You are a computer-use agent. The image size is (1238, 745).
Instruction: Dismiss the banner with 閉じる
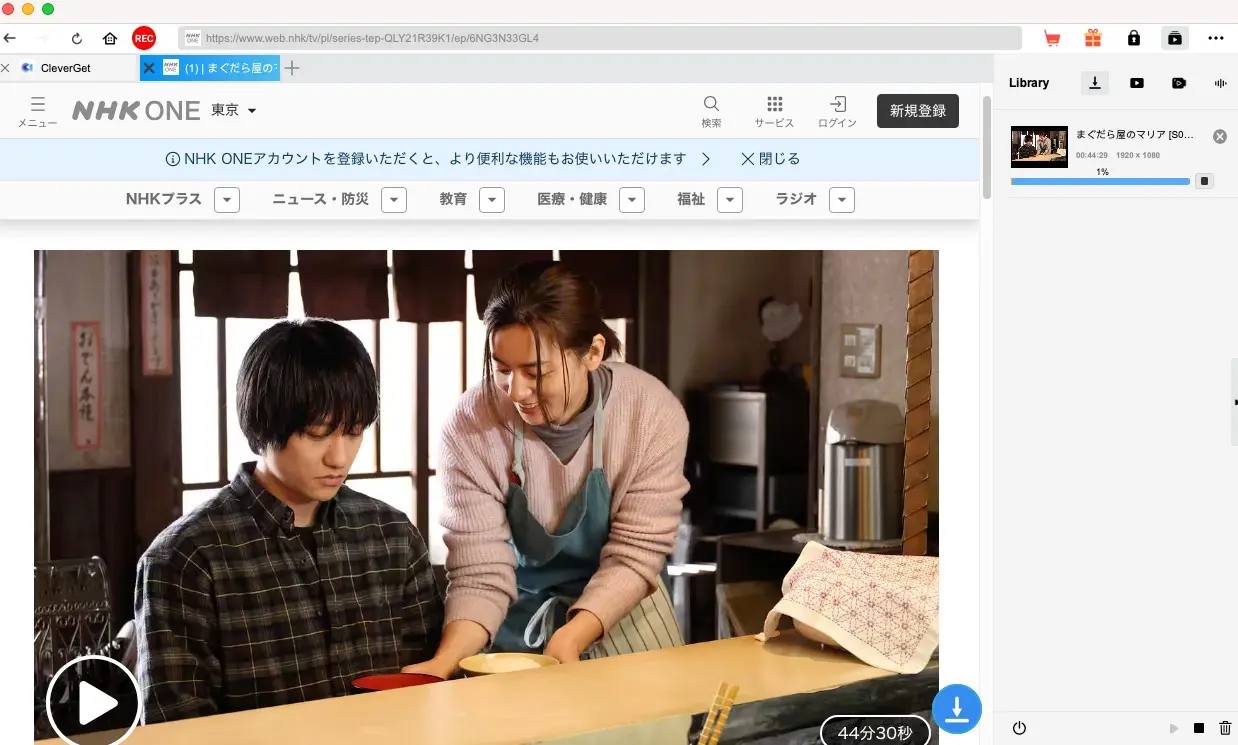[x=770, y=159]
